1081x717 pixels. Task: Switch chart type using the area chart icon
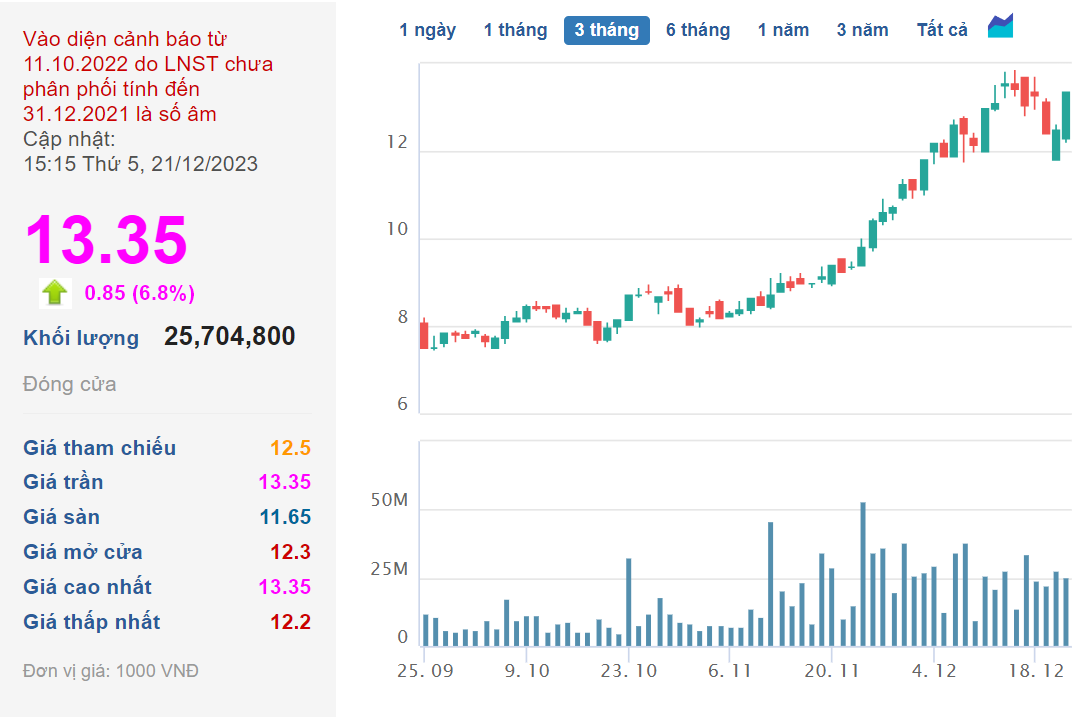pos(1000,27)
